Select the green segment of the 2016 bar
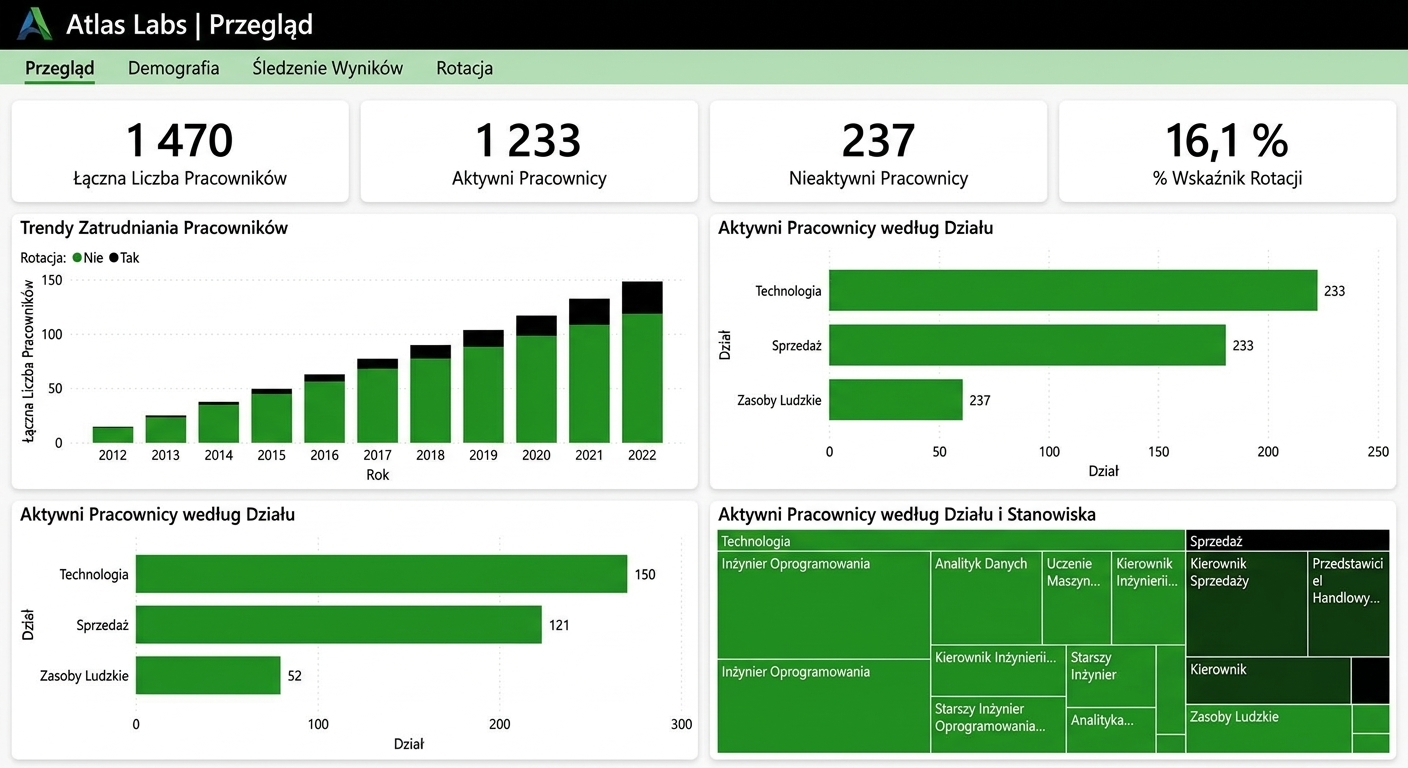This screenshot has height=768, width=1408. click(324, 412)
